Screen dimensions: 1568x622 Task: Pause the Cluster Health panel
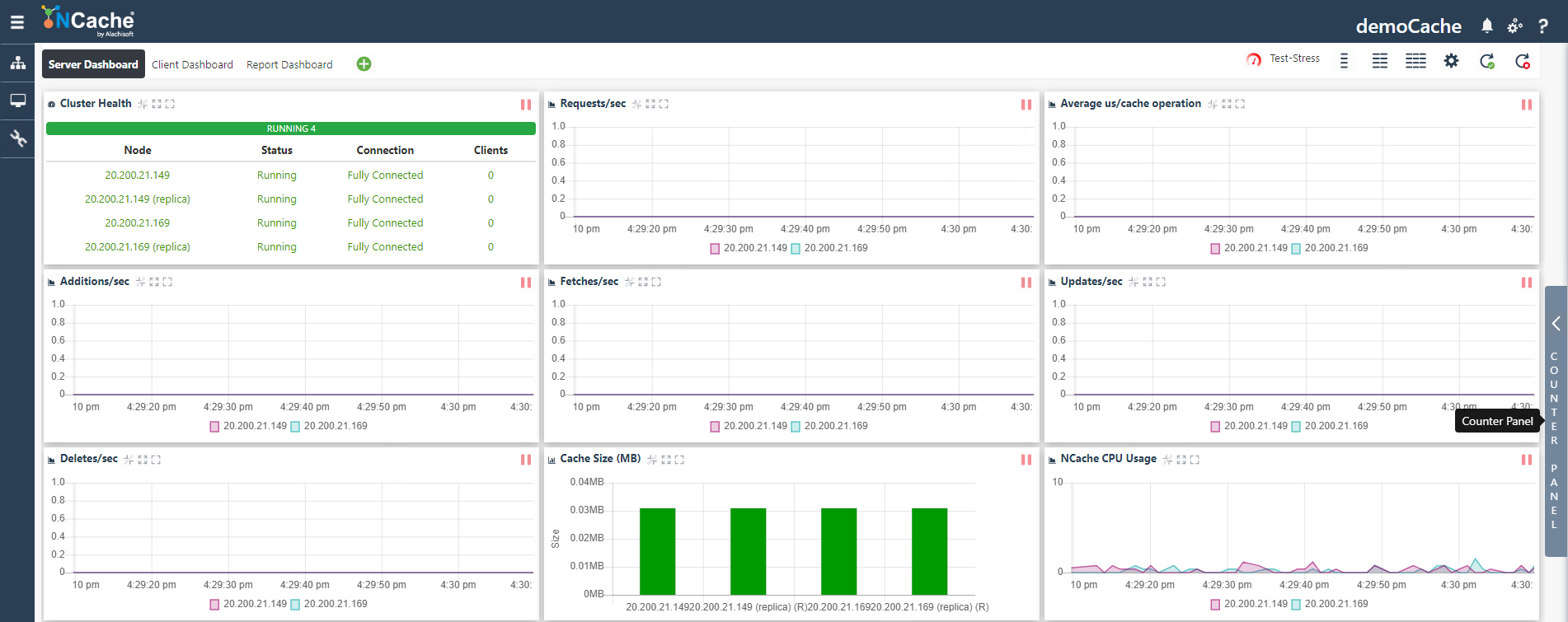(x=526, y=105)
